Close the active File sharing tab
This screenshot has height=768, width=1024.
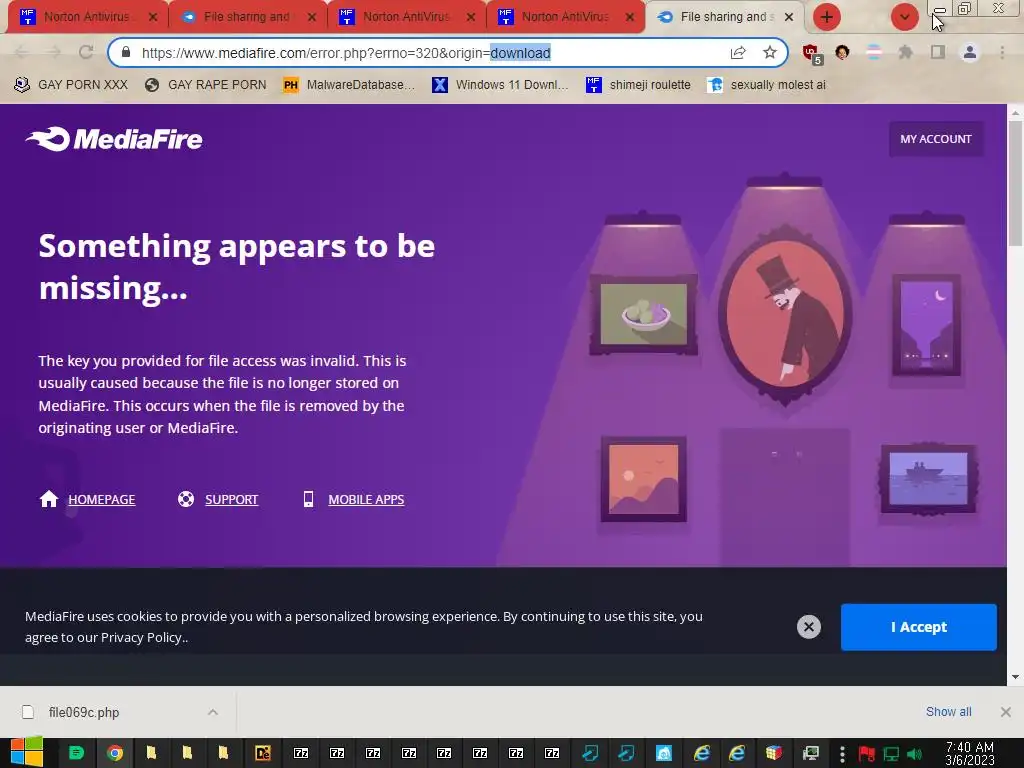789,17
